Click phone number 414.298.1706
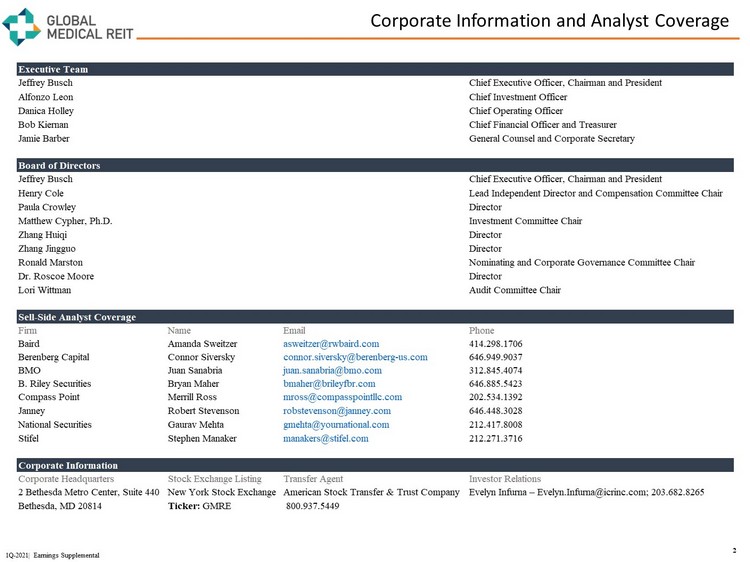The width and height of the screenshot is (750, 562). coord(496,344)
